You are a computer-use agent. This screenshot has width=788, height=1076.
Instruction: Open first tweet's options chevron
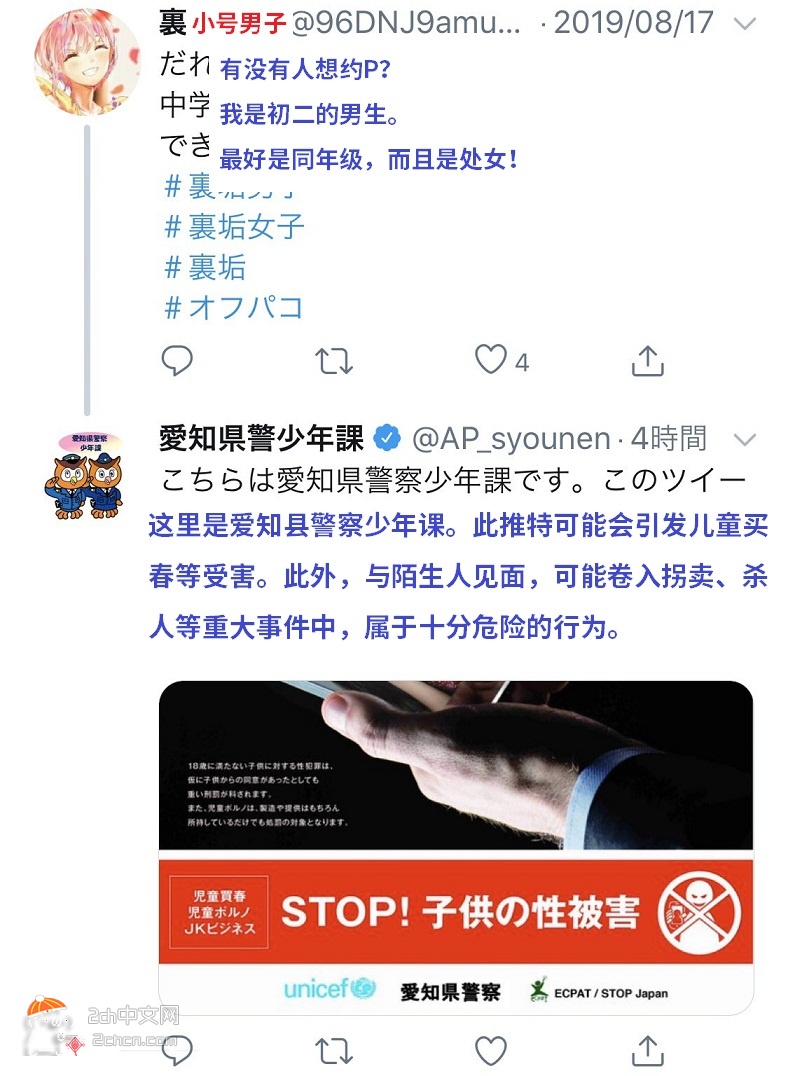(x=745, y=24)
